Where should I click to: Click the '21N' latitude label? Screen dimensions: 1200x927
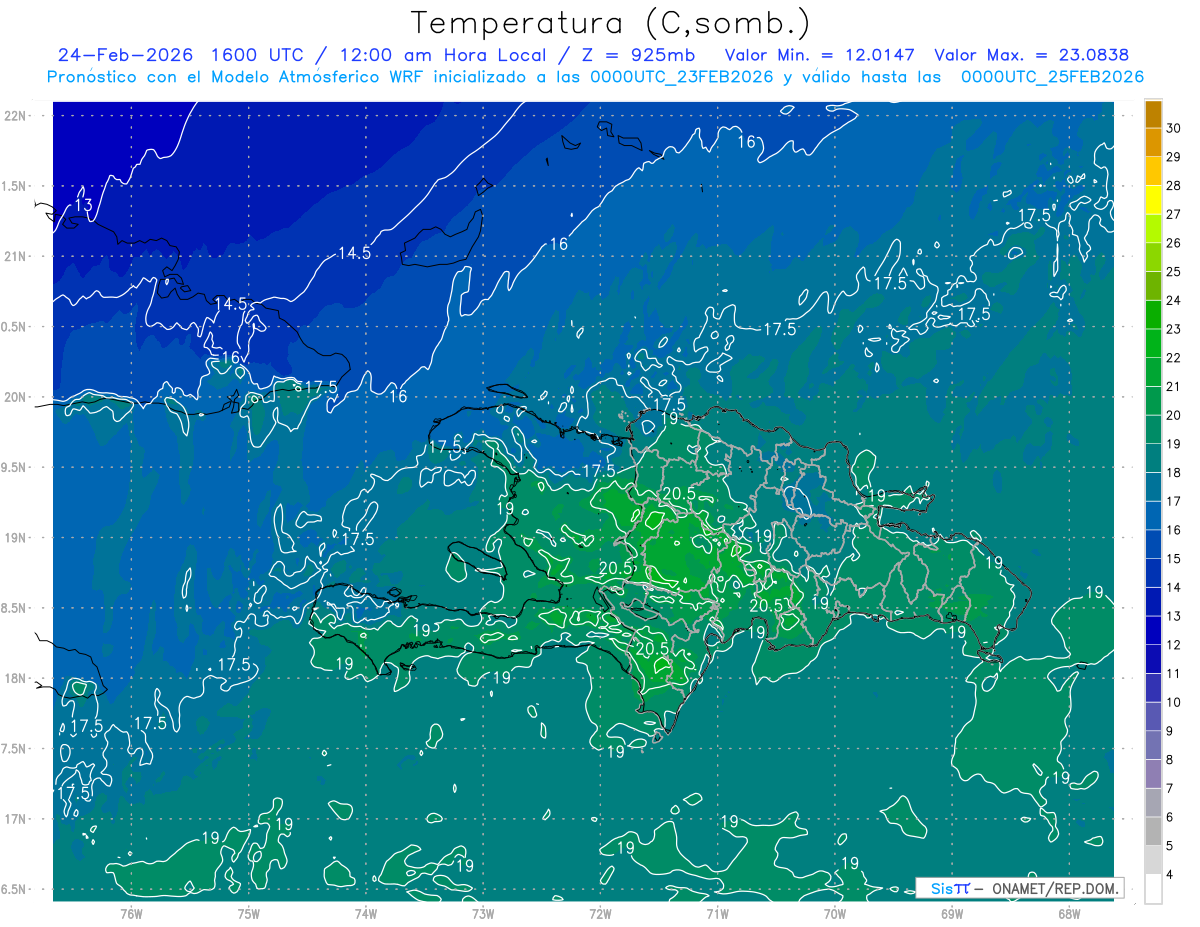tap(15, 257)
